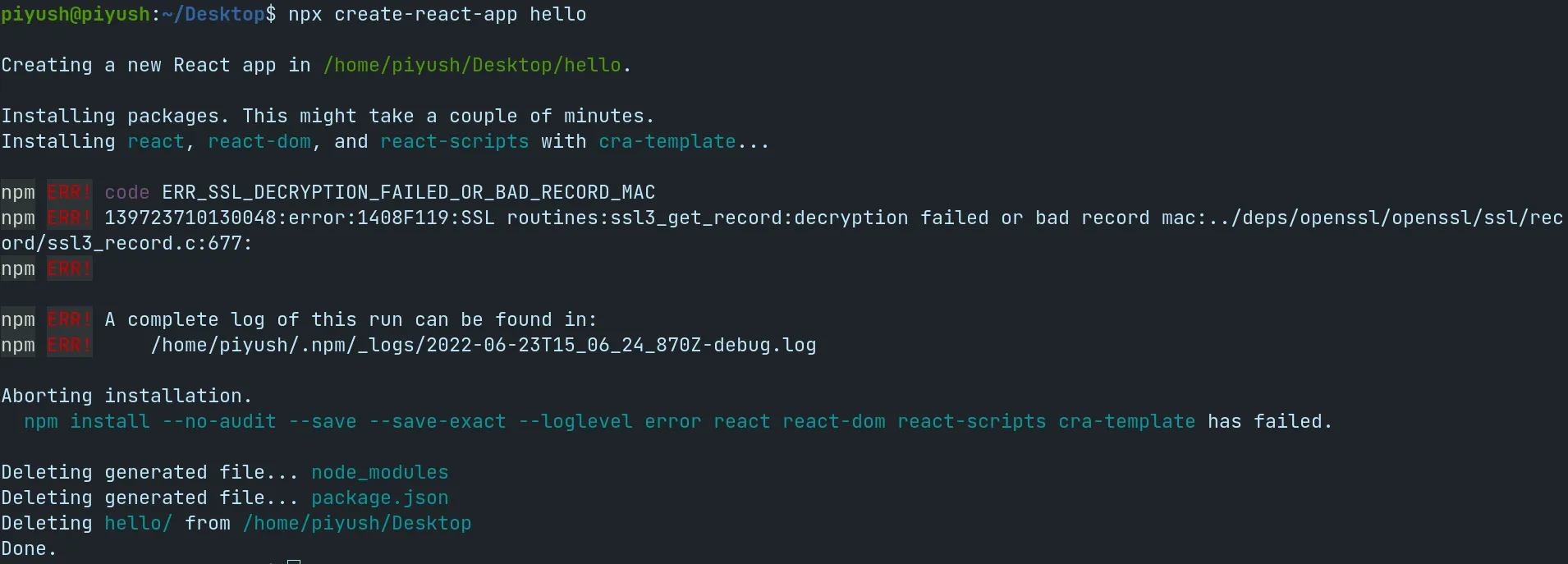This screenshot has height=564, width=1568.
Task: Click the 'has failed.' text
Action: tap(1270, 421)
